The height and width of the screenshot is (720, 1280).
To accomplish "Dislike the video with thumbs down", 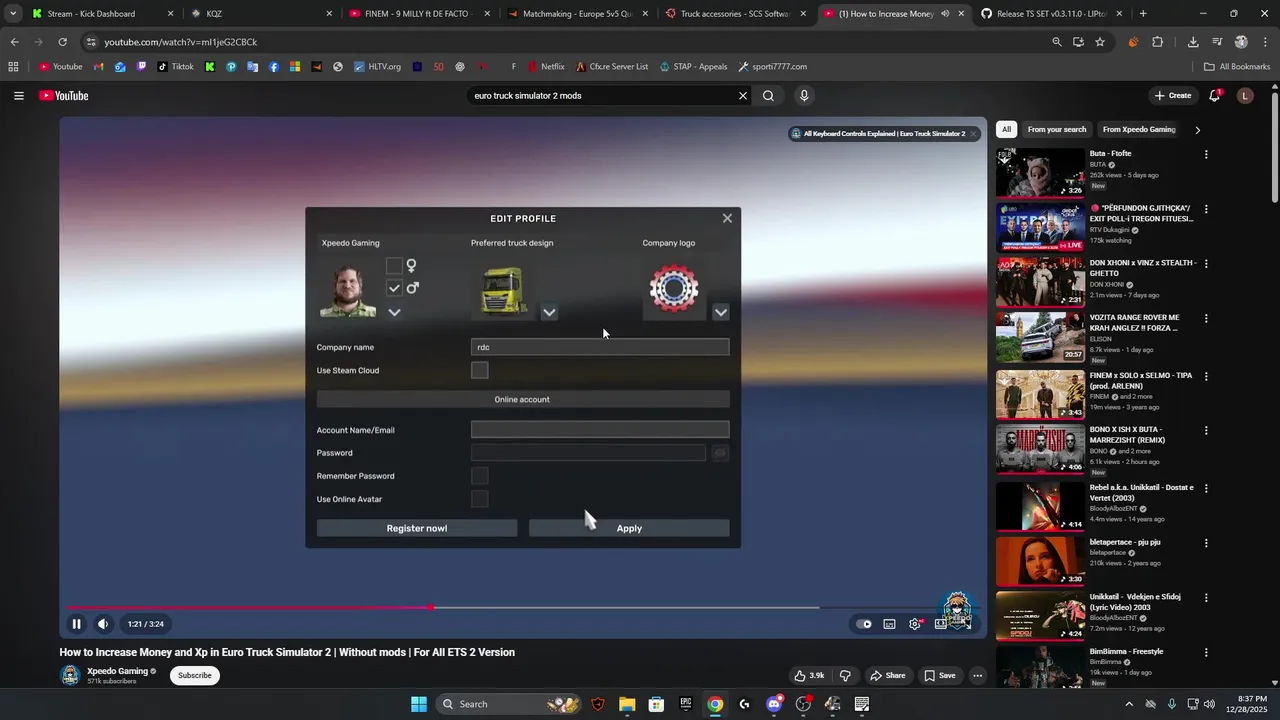I will [845, 675].
